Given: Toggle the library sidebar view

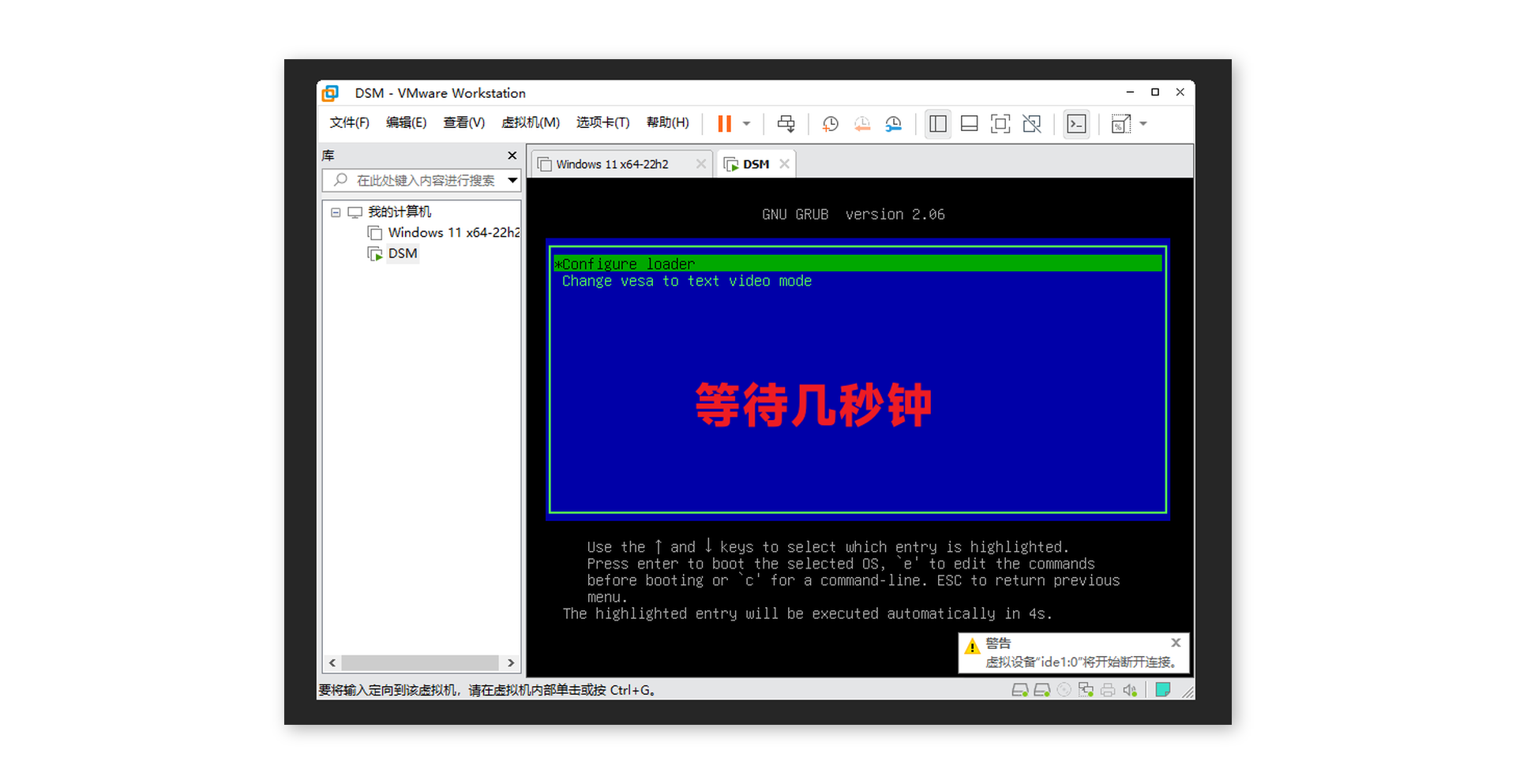Looking at the screenshot, I should click(938, 124).
